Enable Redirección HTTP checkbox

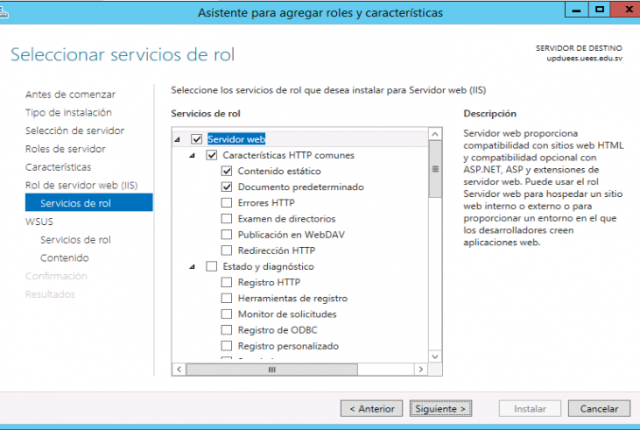point(227,250)
